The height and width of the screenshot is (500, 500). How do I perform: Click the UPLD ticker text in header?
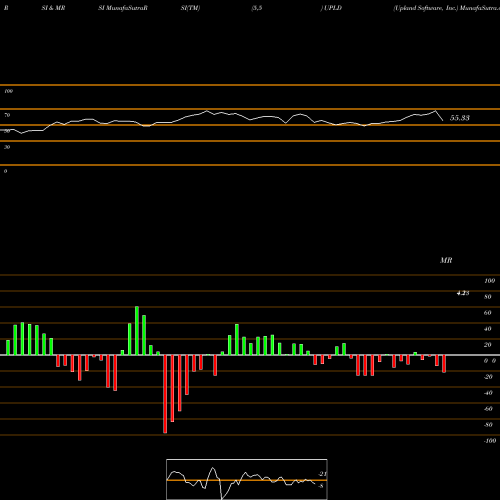pos(333,8)
